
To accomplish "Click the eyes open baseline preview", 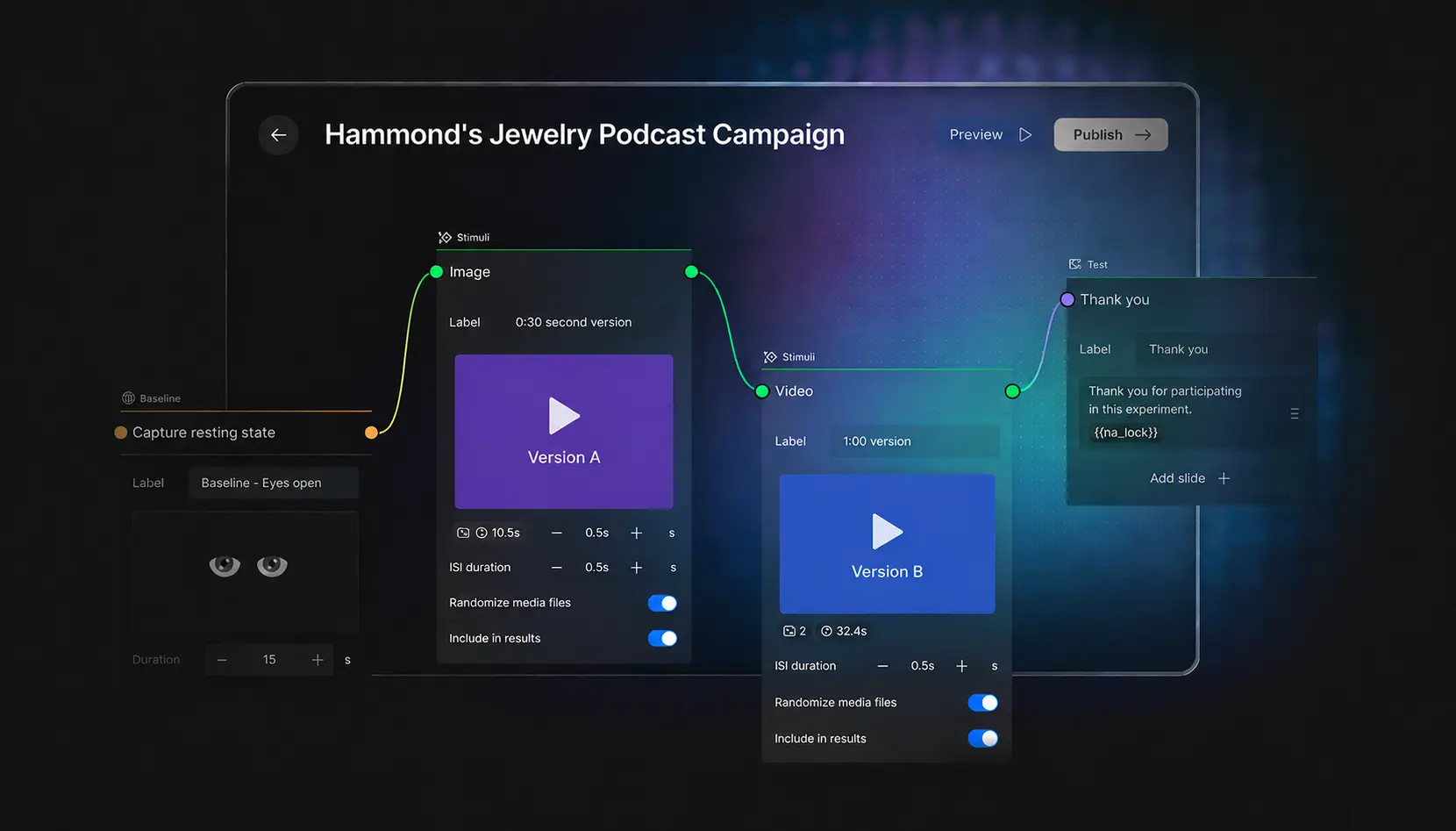I will [246, 572].
